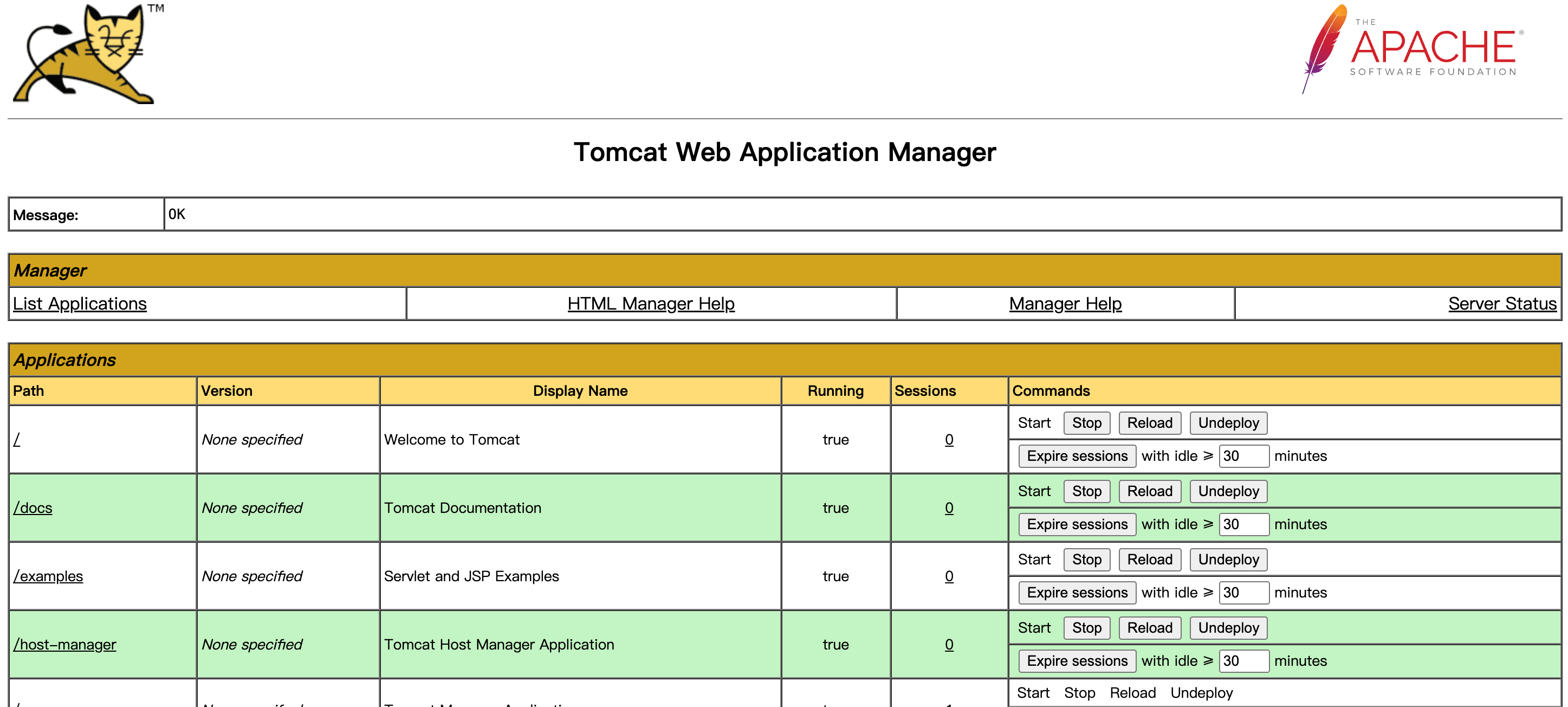The width and height of the screenshot is (1568, 707).
Task: Focus idle minutes field for /examples
Action: coord(1243,592)
